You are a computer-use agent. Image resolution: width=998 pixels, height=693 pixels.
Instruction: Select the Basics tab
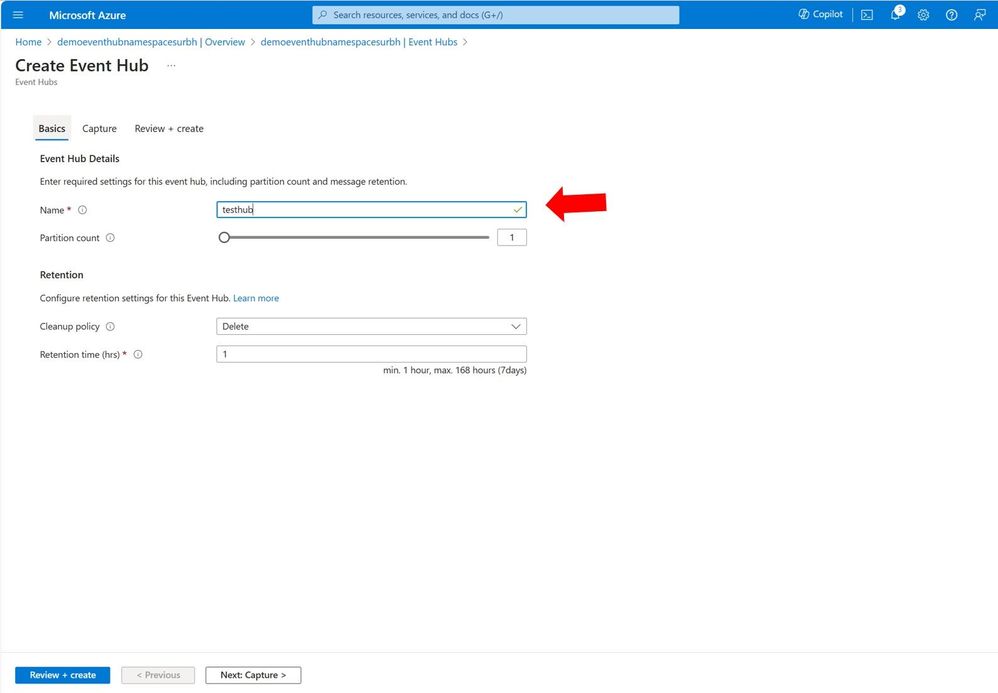pos(52,129)
